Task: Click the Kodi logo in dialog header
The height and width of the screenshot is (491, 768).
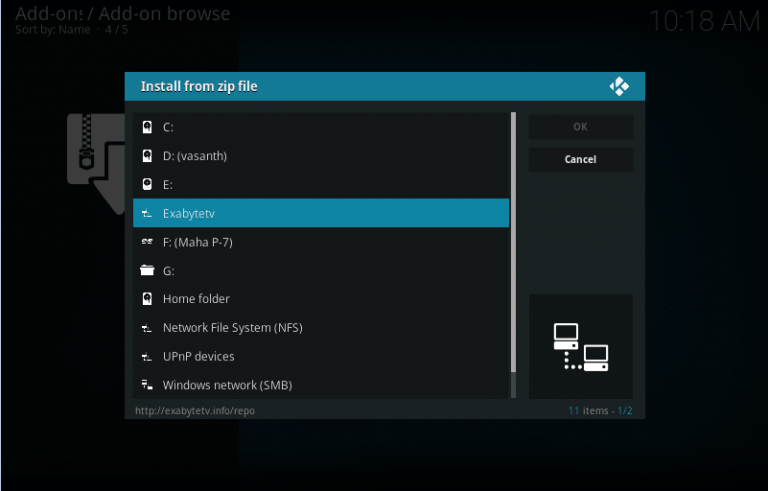Action: click(x=619, y=87)
